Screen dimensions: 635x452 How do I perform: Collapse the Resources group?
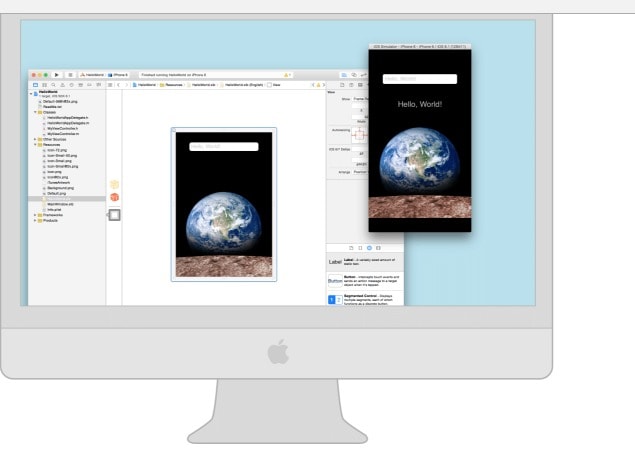coord(35,145)
